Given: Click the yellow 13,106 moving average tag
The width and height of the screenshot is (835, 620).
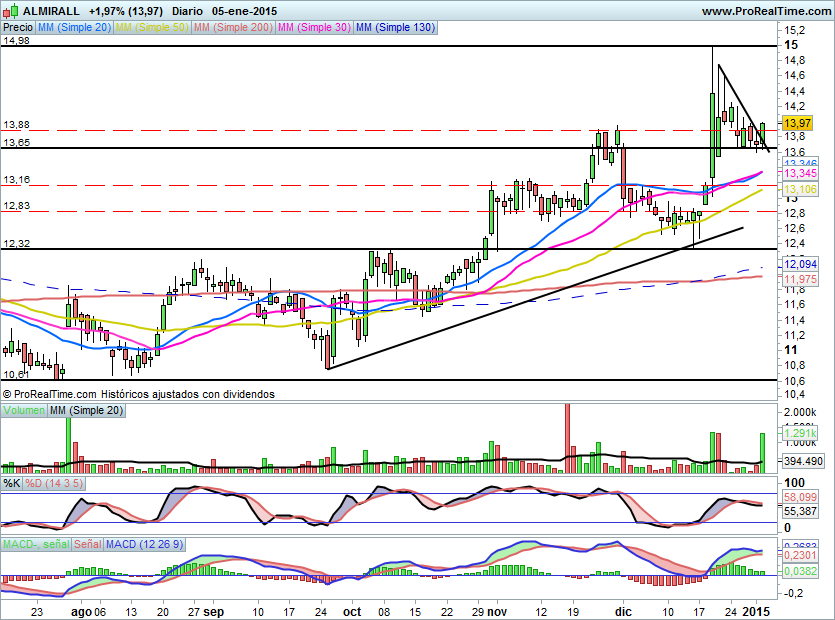Looking at the screenshot, I should (800, 189).
